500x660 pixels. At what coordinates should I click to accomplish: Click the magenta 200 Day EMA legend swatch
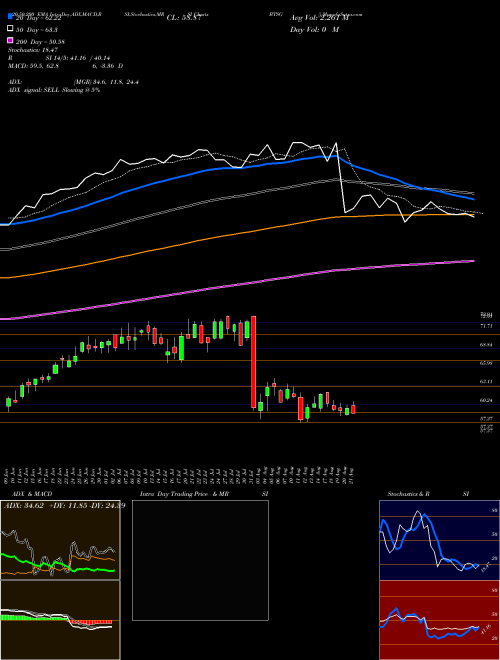pyautogui.click(x=11, y=40)
